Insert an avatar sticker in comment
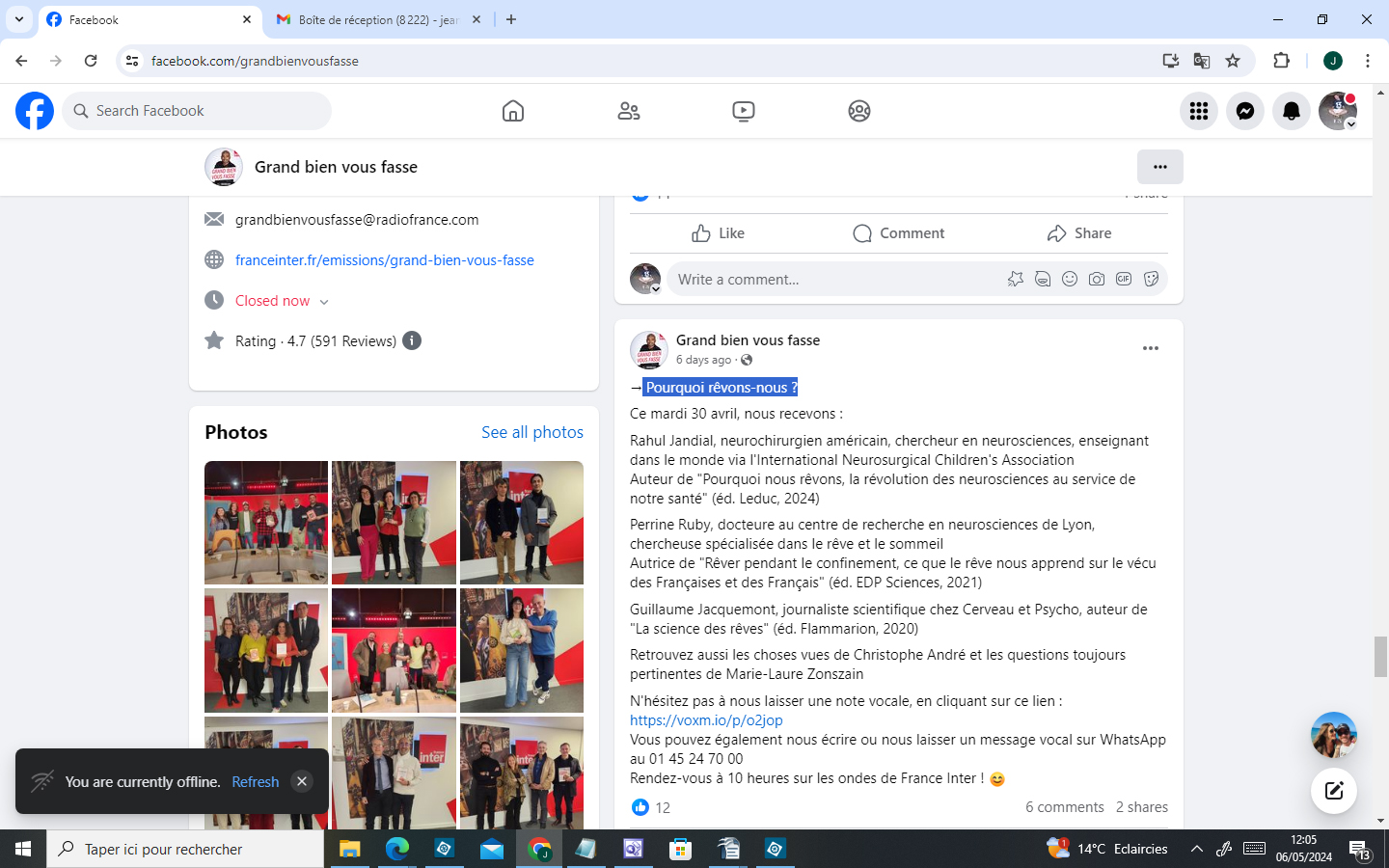1389x868 pixels. pyautogui.click(x=1016, y=279)
